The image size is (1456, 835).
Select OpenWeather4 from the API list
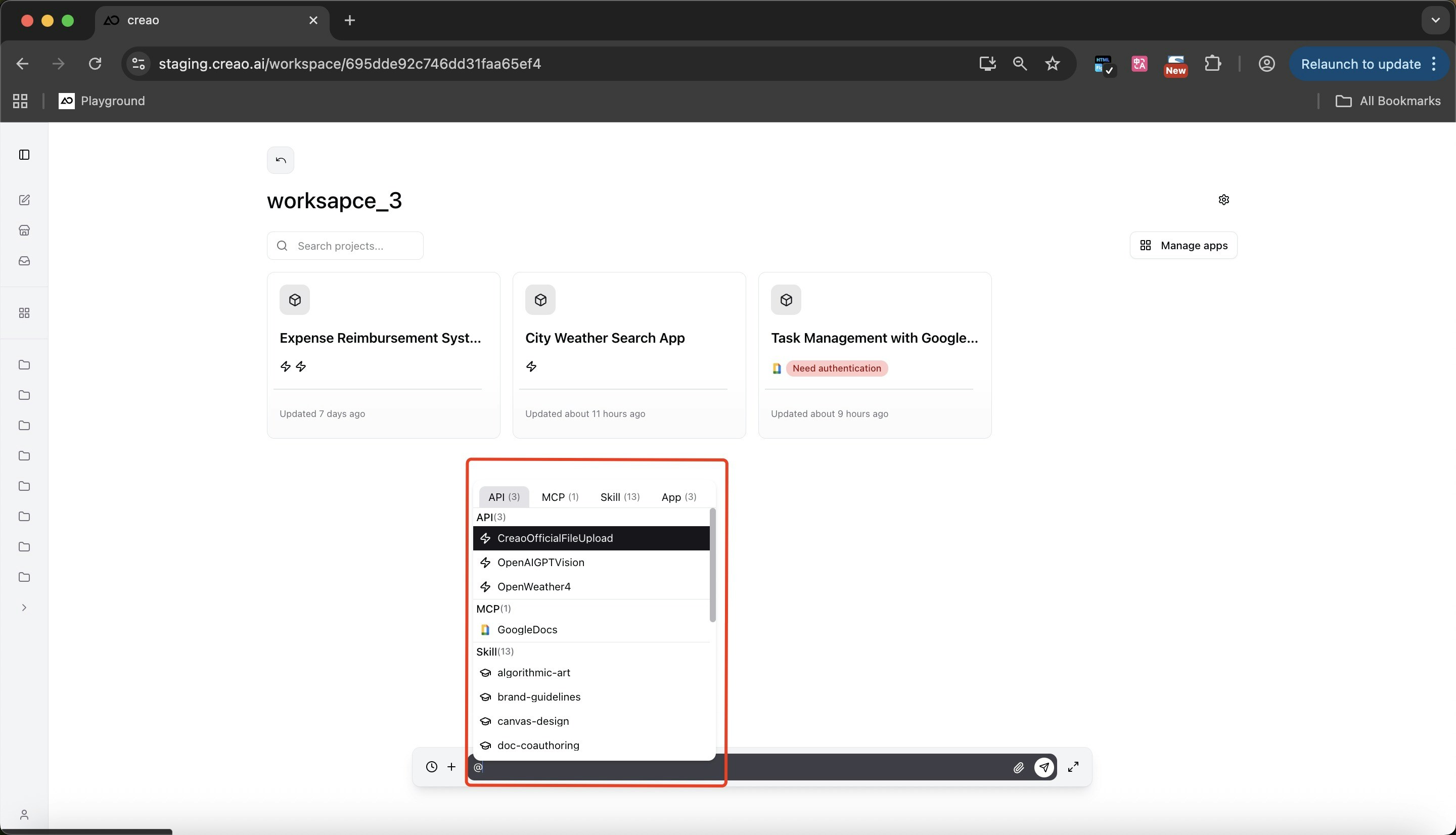click(534, 586)
